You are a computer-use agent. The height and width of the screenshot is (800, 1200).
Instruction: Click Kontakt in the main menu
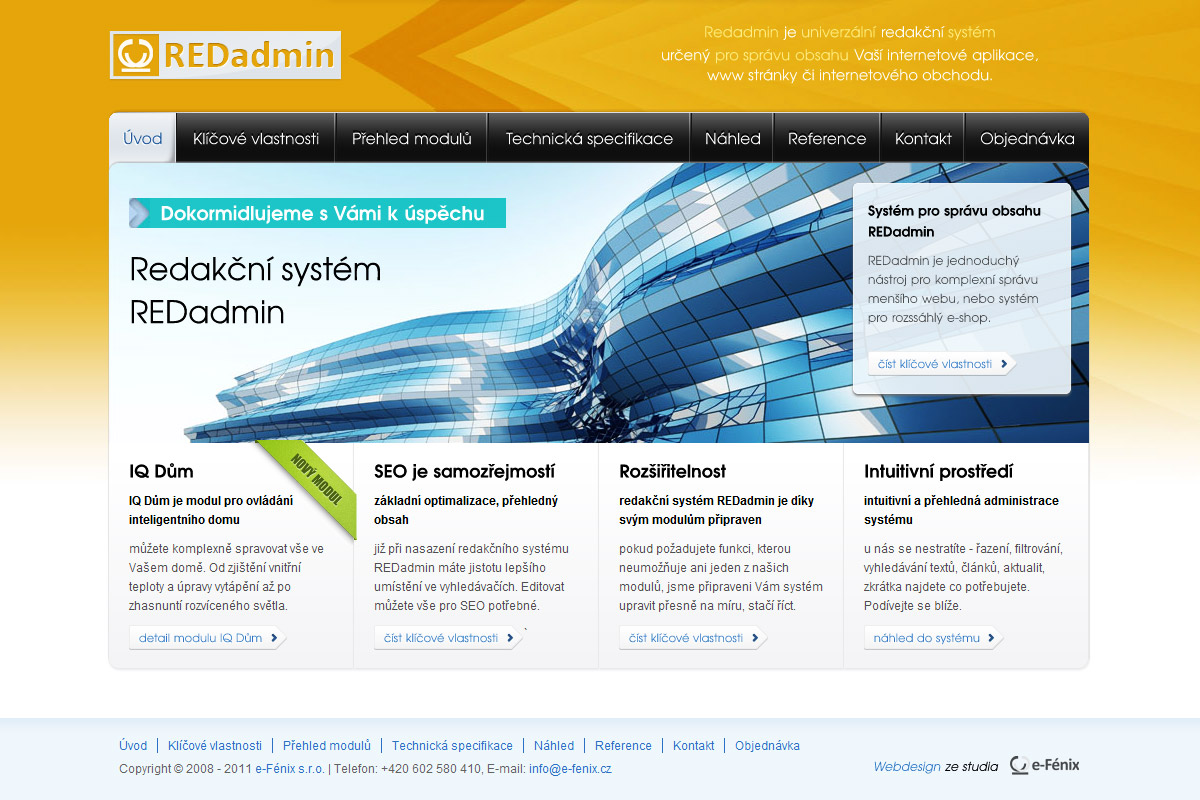click(x=923, y=139)
